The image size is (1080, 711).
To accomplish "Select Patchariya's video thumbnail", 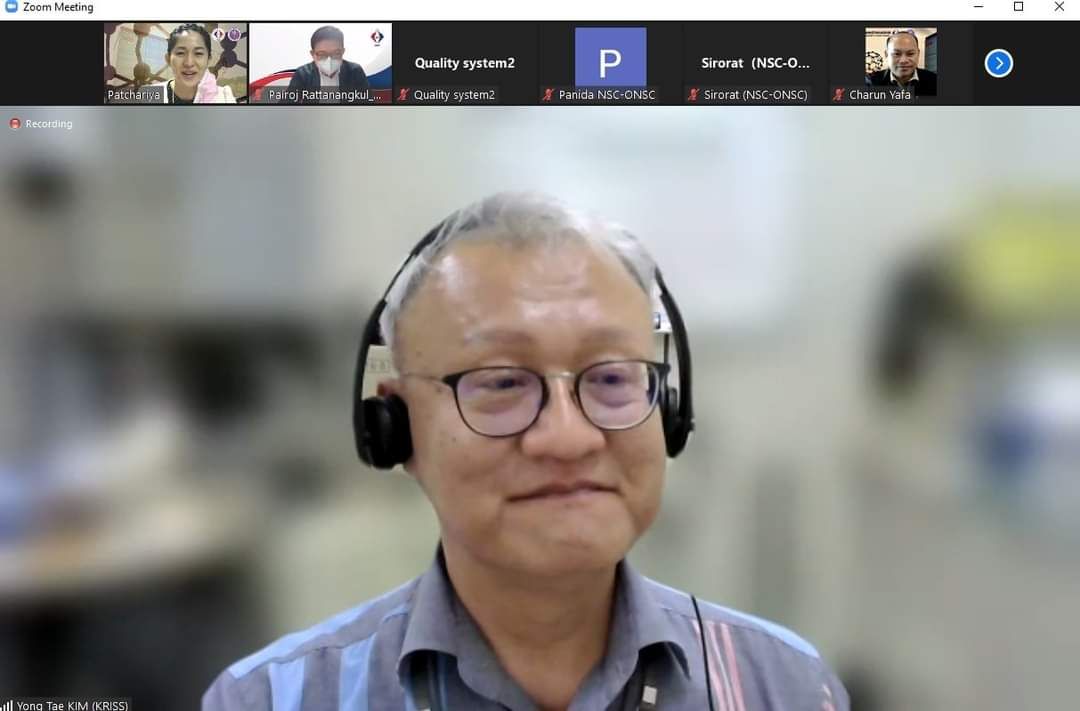I will (x=175, y=60).
